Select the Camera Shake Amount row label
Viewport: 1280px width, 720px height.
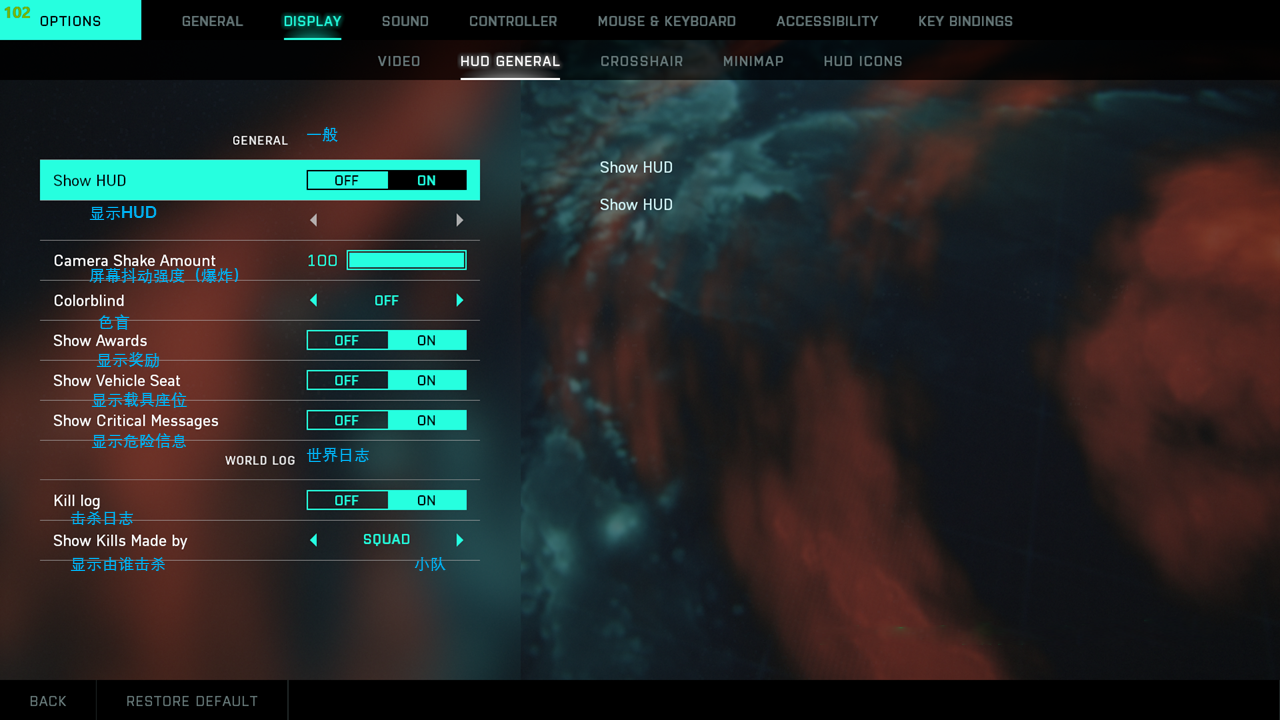(135, 261)
